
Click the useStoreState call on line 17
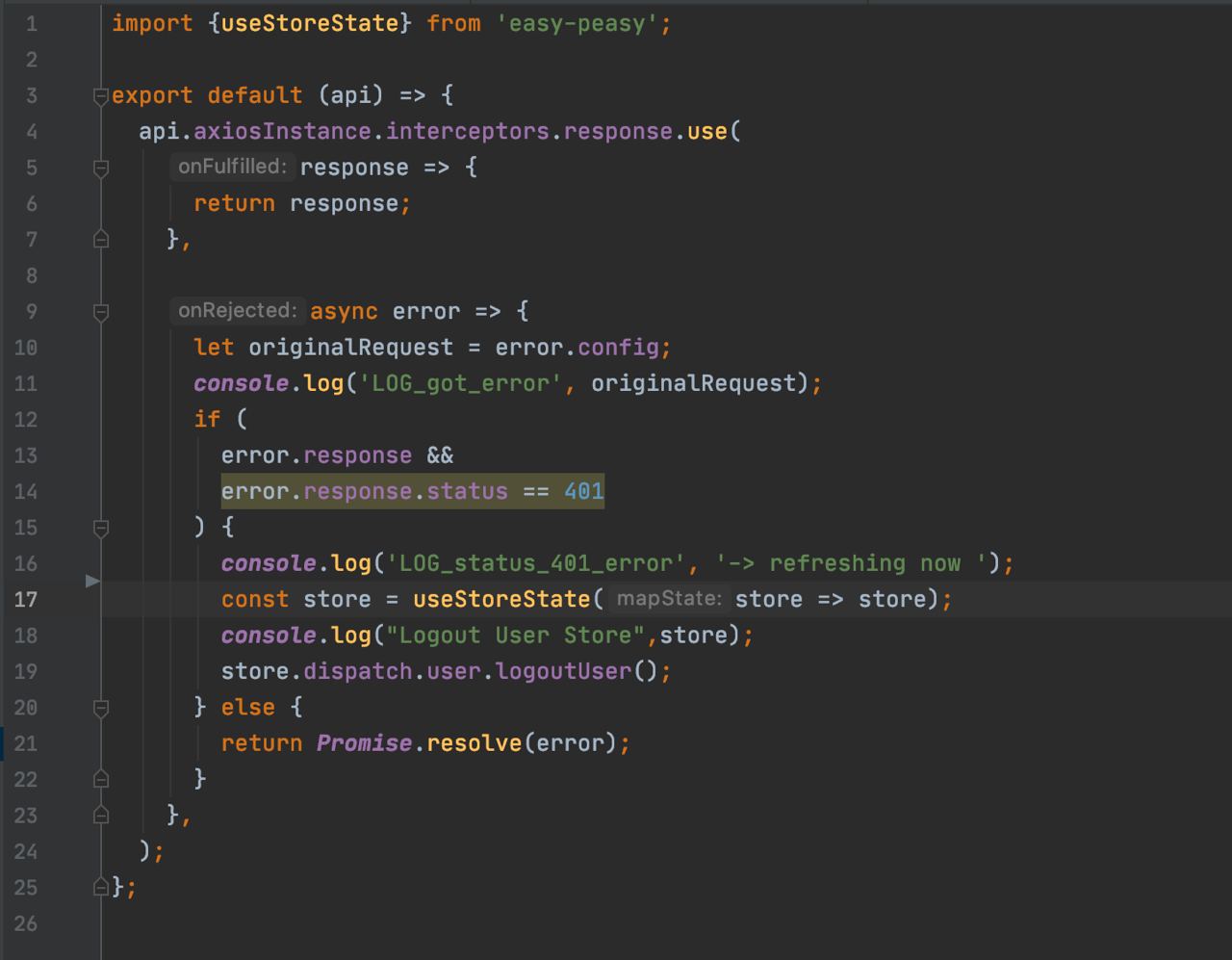point(501,599)
